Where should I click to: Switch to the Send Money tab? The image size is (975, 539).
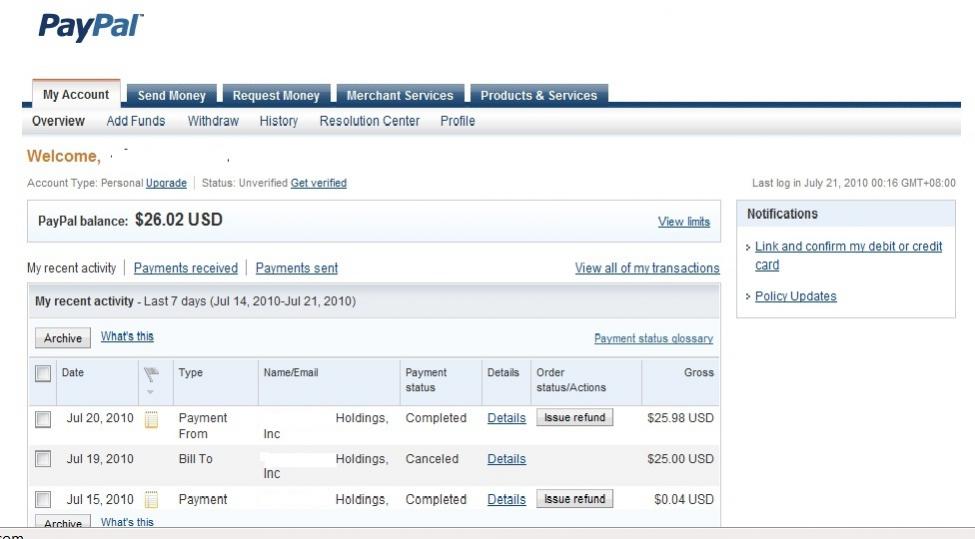(171, 96)
